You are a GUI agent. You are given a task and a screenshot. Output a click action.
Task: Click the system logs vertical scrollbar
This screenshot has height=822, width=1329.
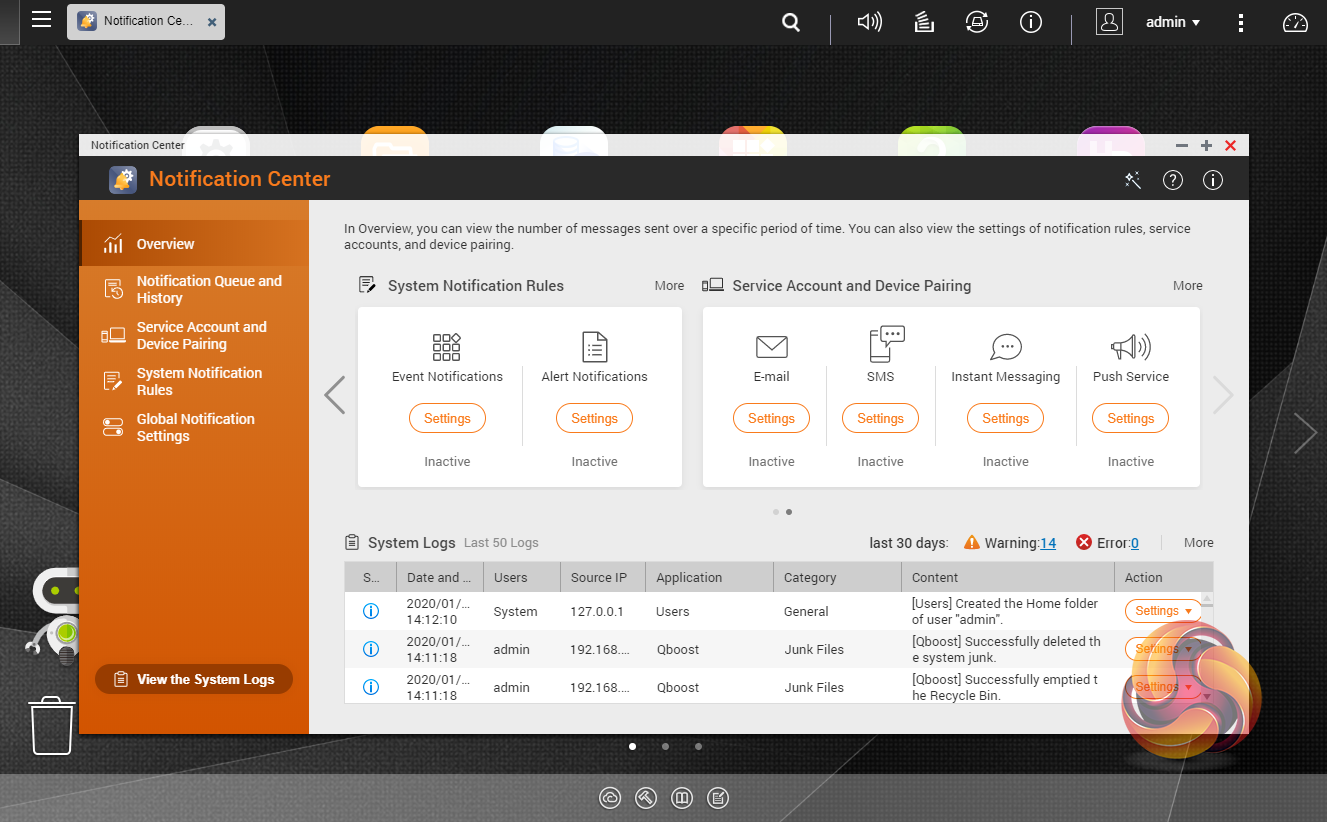coord(1207,647)
